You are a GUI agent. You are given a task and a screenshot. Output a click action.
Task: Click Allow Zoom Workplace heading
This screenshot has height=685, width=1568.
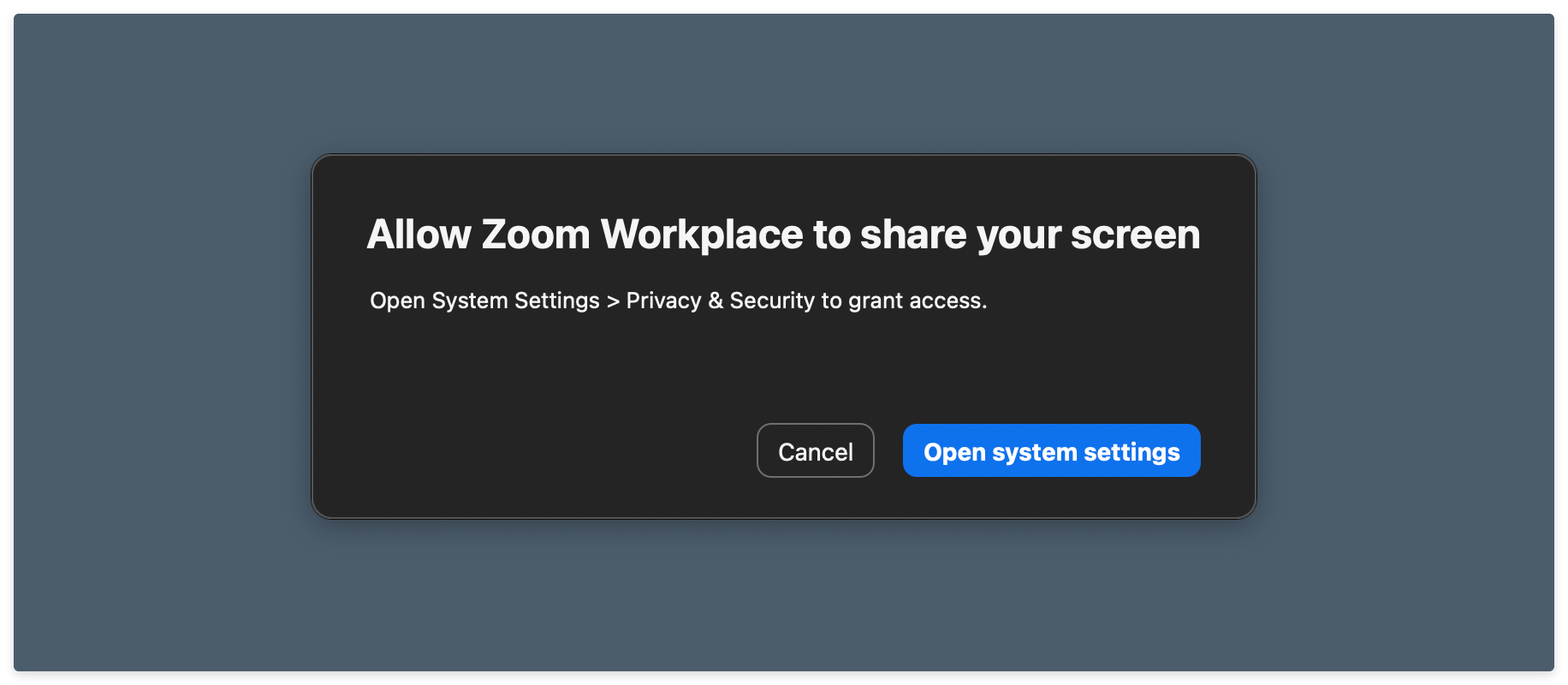click(782, 233)
